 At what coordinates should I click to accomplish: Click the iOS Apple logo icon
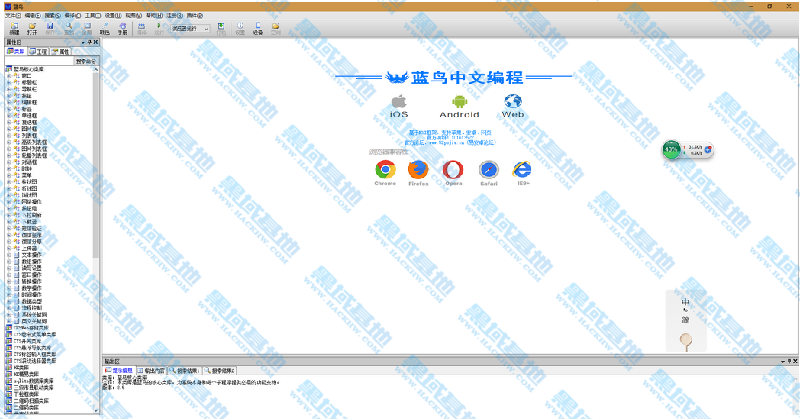tap(399, 101)
